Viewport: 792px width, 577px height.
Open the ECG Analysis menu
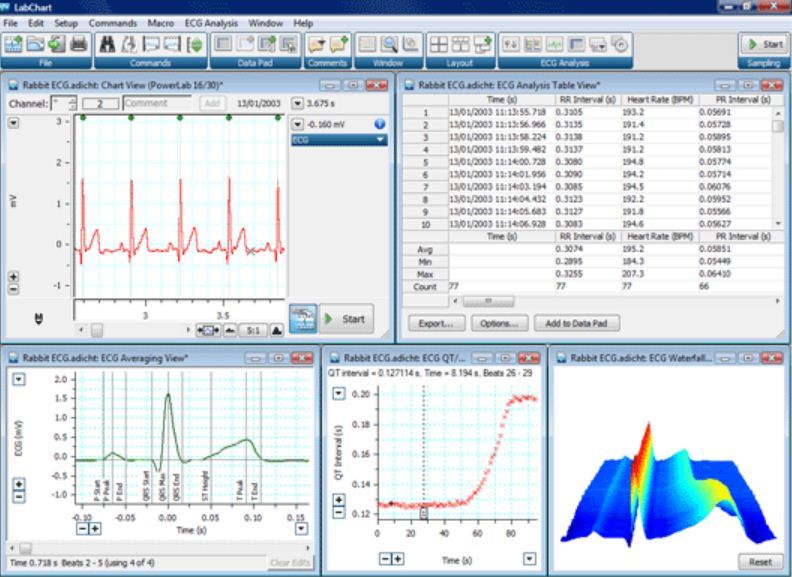tap(211, 23)
